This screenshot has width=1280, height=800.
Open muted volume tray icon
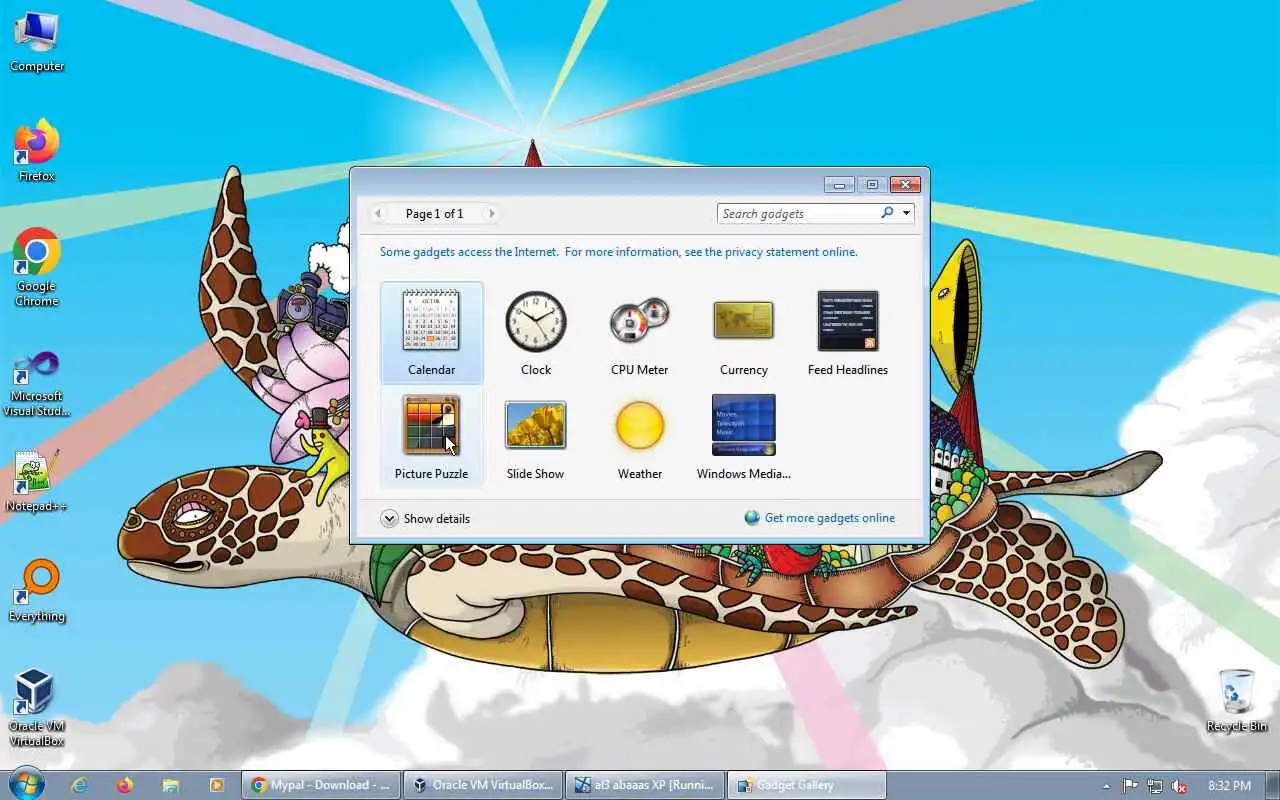pos(1180,786)
